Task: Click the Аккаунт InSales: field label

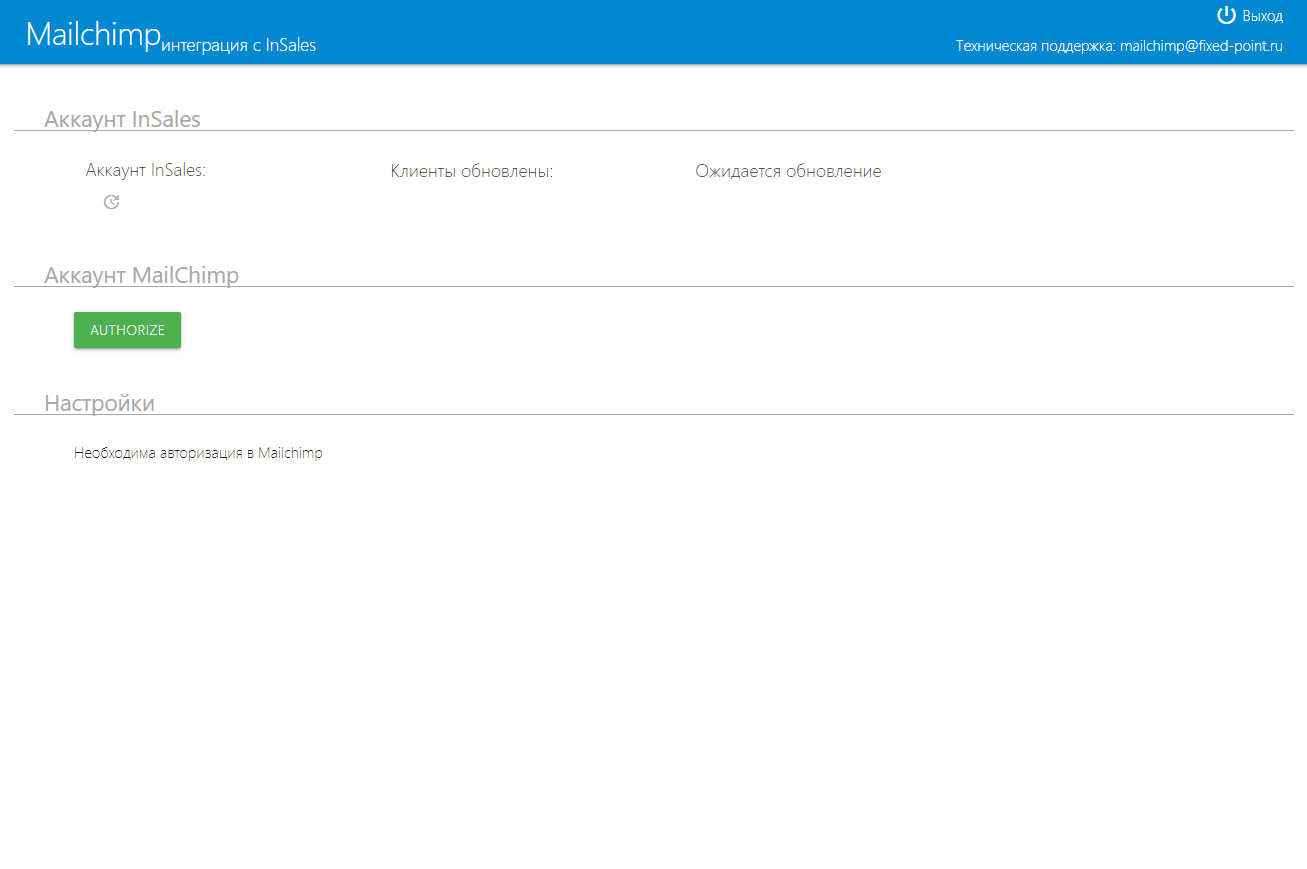Action: pyautogui.click(x=146, y=170)
